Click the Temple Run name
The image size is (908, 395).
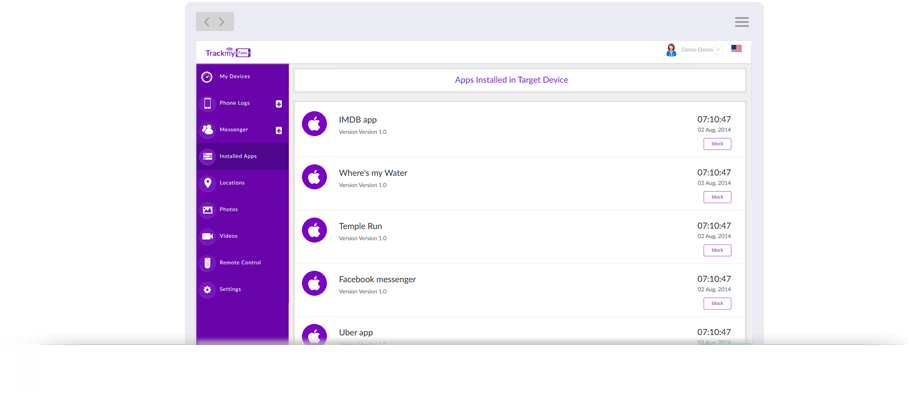(x=360, y=226)
